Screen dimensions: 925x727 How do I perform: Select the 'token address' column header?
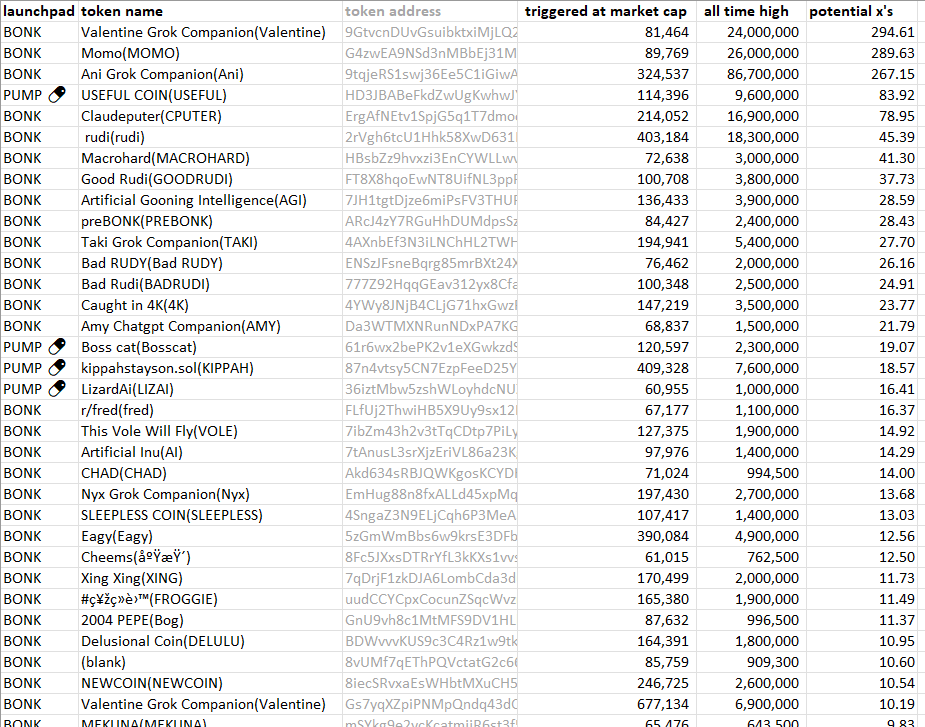(430, 11)
